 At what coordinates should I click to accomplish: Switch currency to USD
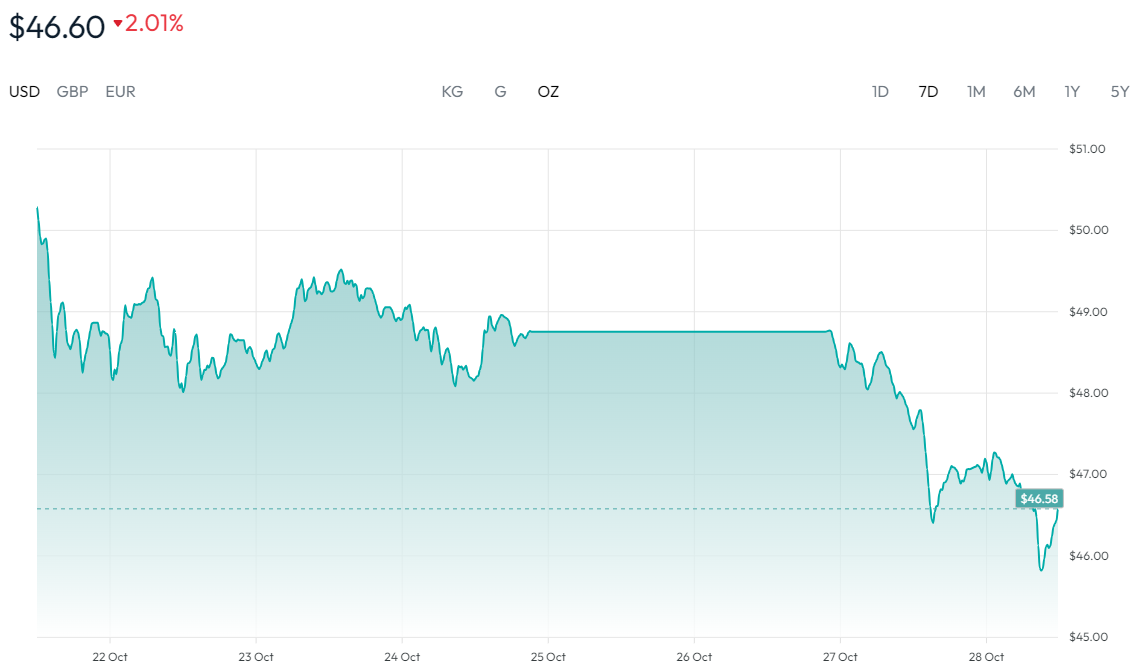tap(25, 92)
